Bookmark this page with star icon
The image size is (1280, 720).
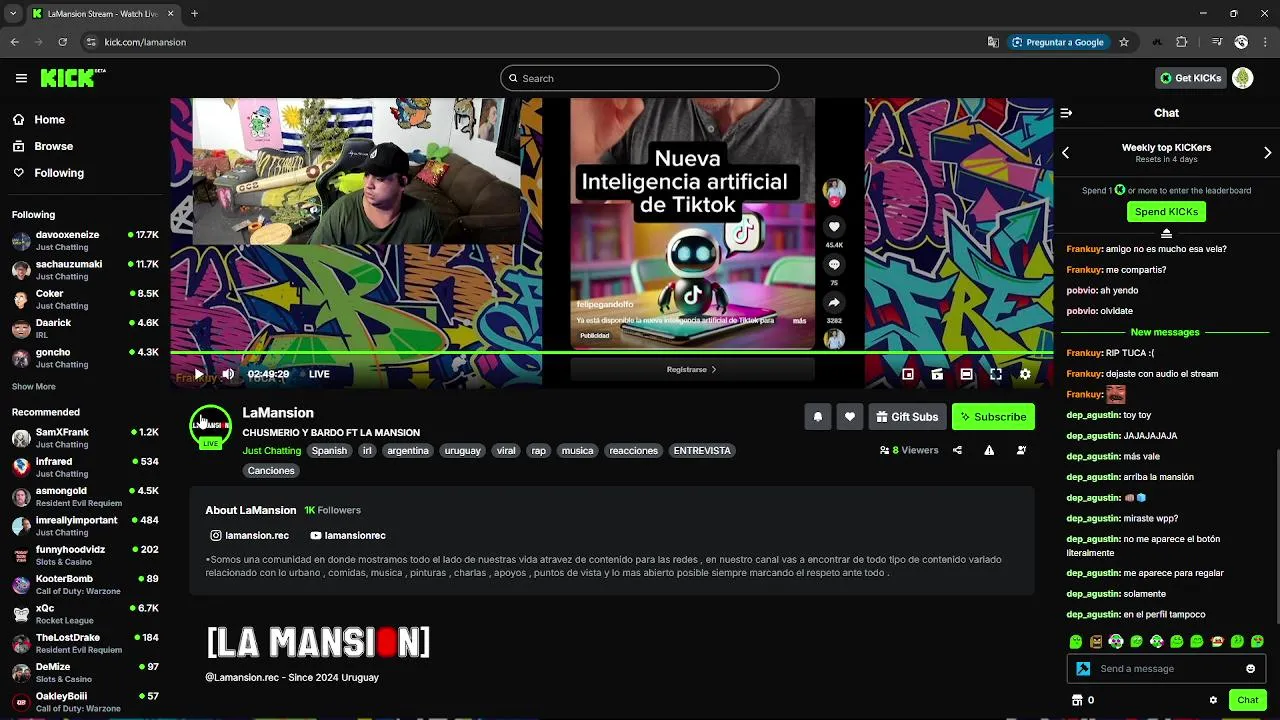[1124, 42]
